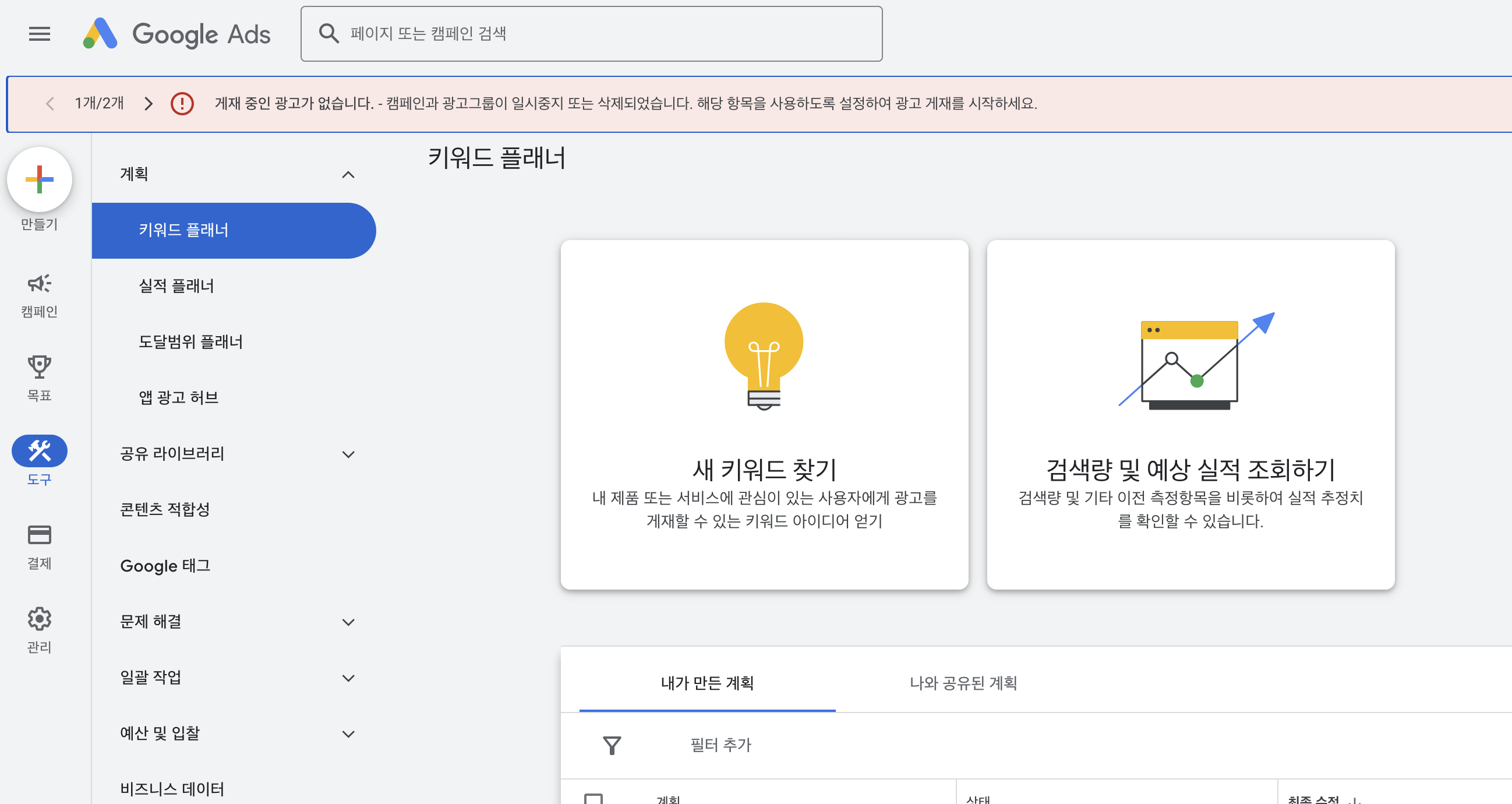This screenshot has width=1512, height=804.
Task: Select the 내가 만든 계획 tab
Action: 706,683
